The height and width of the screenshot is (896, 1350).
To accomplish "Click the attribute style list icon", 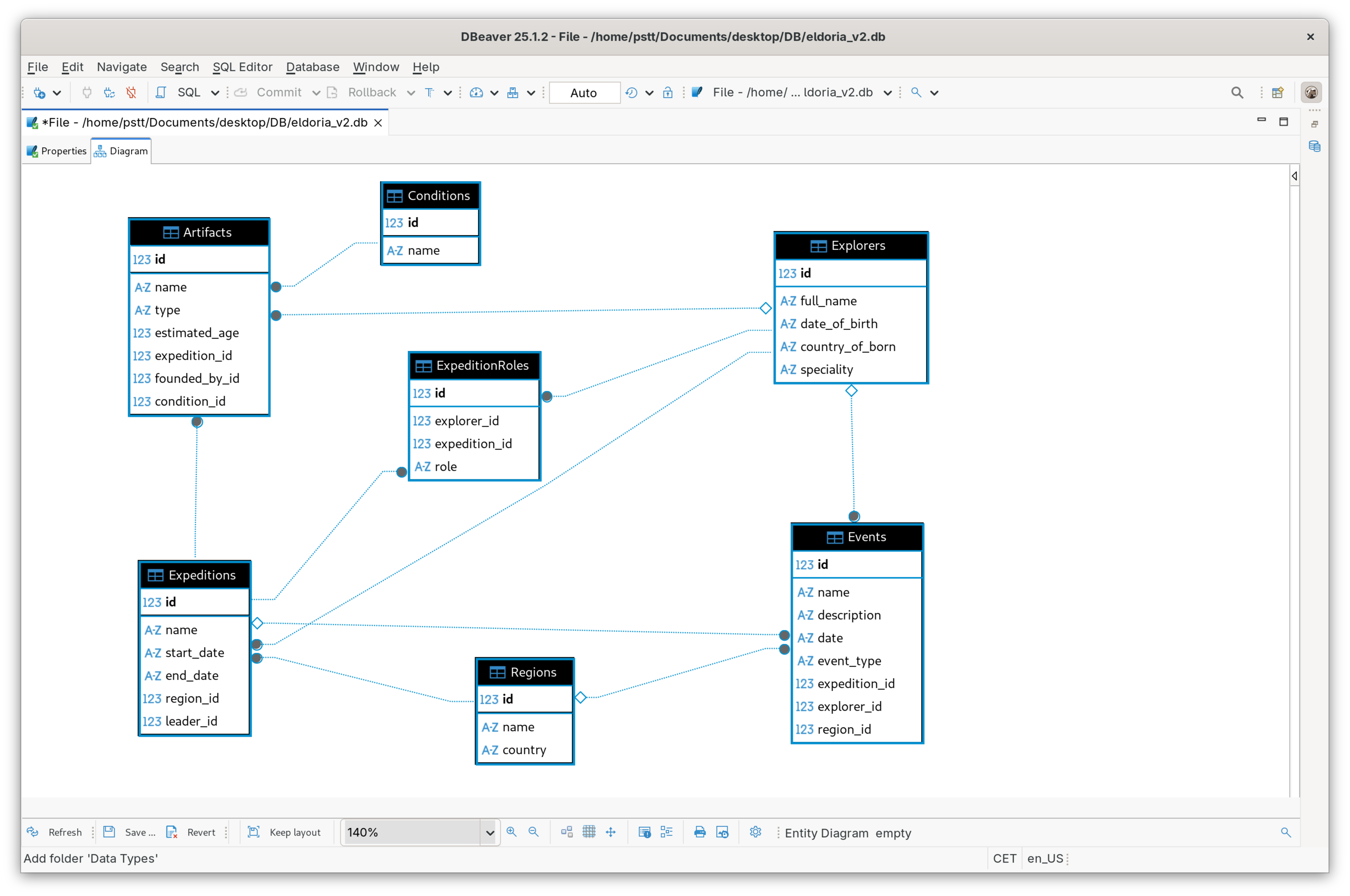I will [666, 832].
